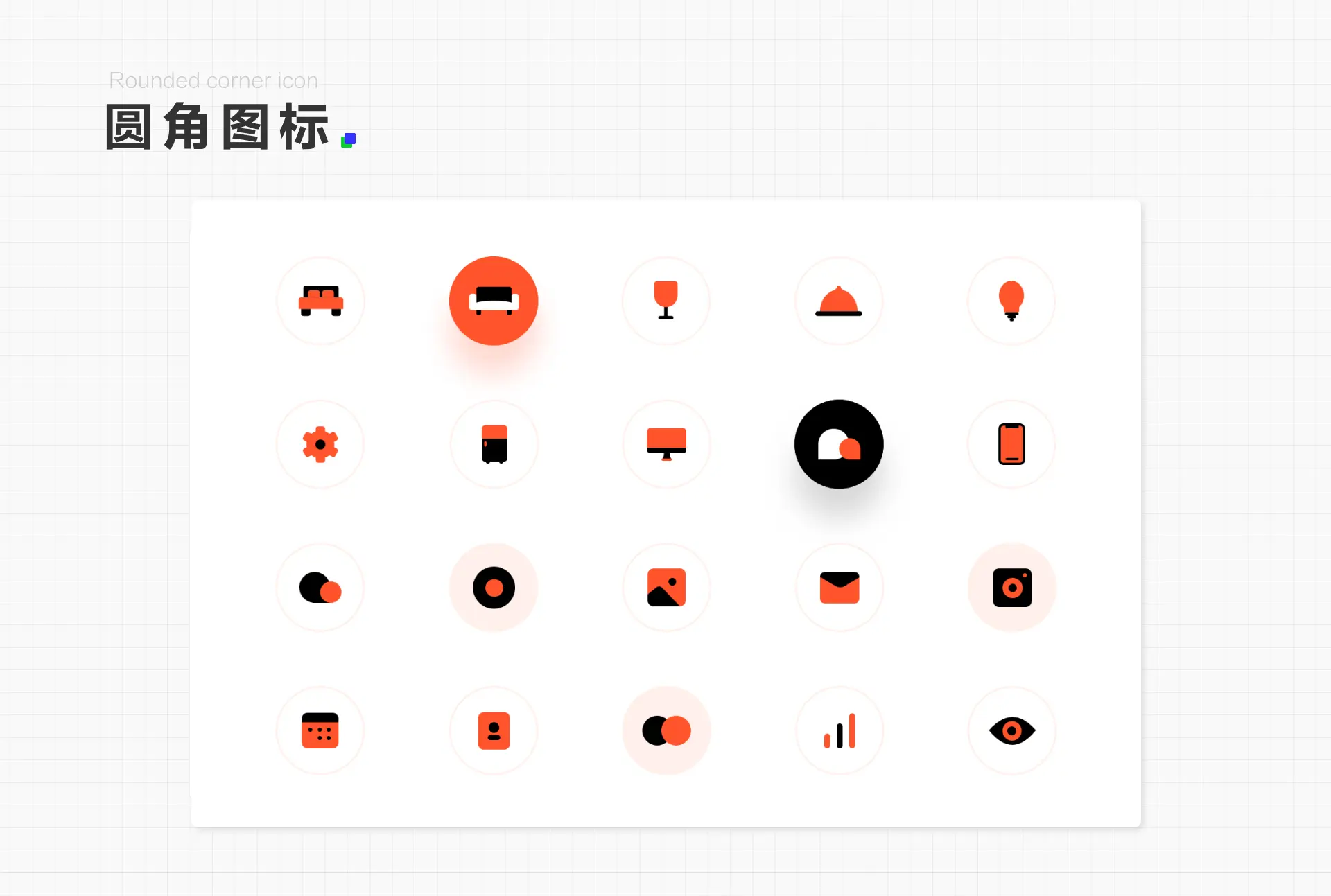
Task: Click the orange bed icon
Action: point(320,301)
